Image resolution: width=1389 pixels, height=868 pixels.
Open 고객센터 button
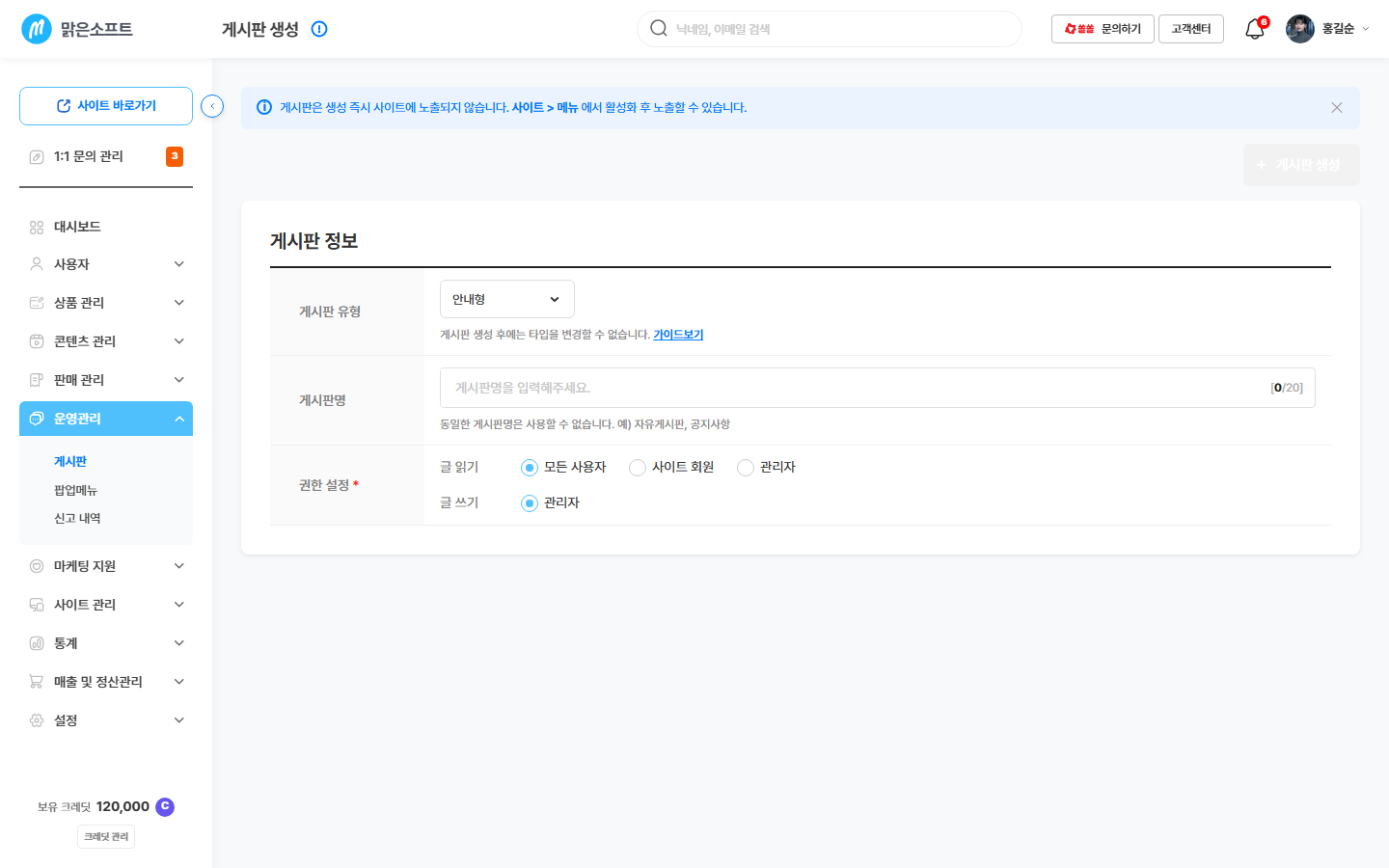coord(1191,29)
